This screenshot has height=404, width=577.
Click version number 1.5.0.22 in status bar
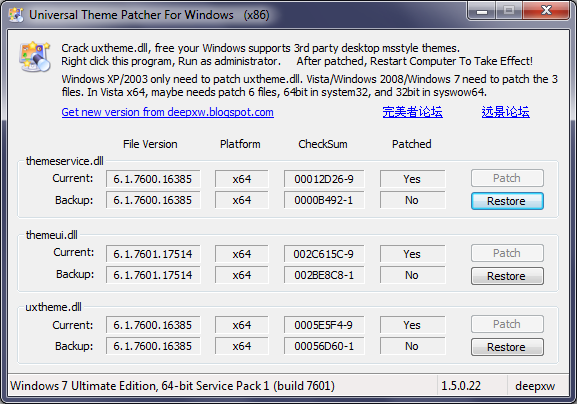[x=461, y=386]
